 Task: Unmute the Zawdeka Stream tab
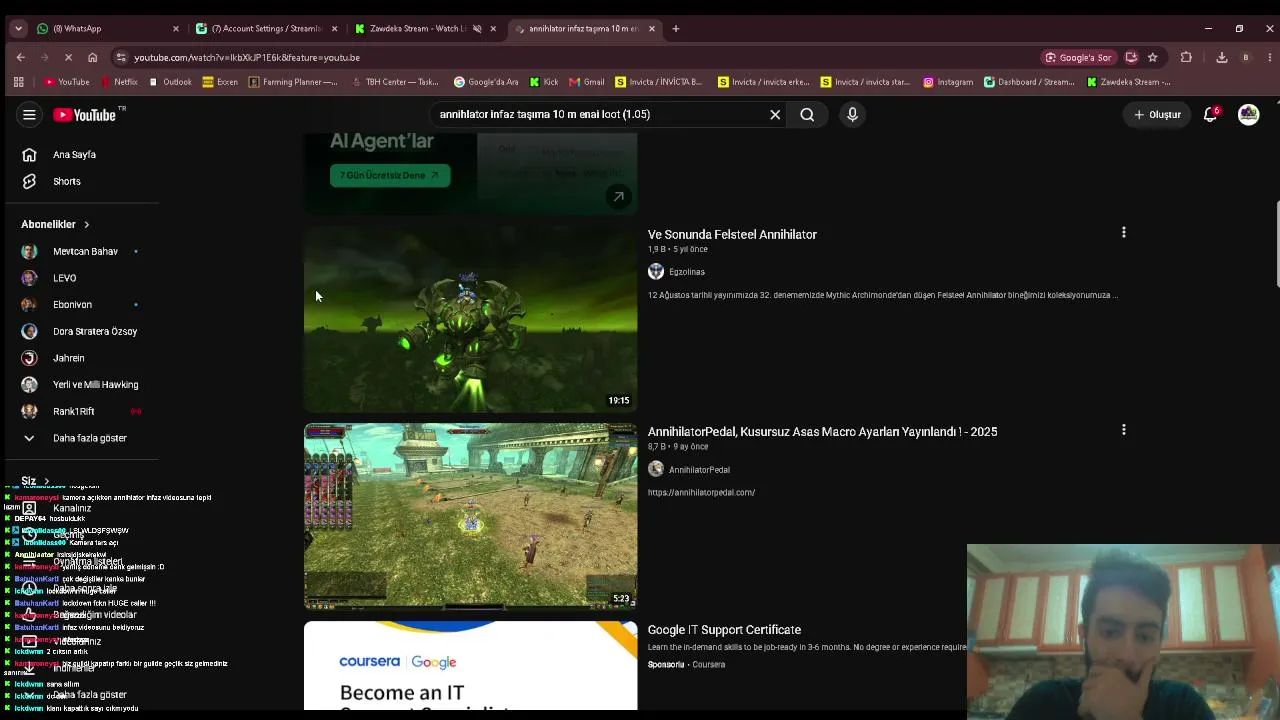(477, 29)
